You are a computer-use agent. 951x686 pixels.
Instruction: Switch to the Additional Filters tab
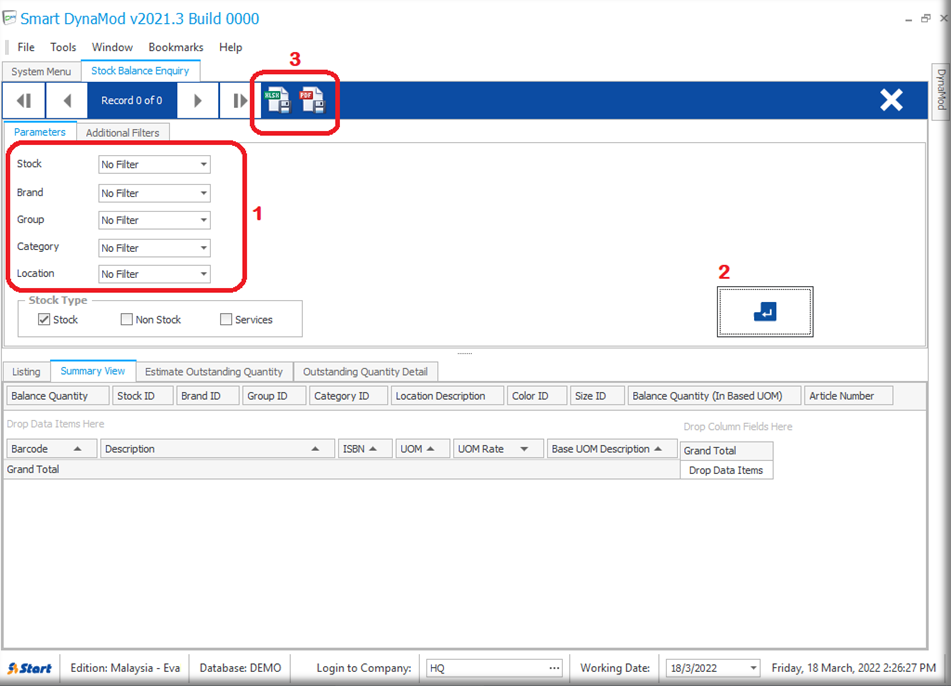[122, 132]
